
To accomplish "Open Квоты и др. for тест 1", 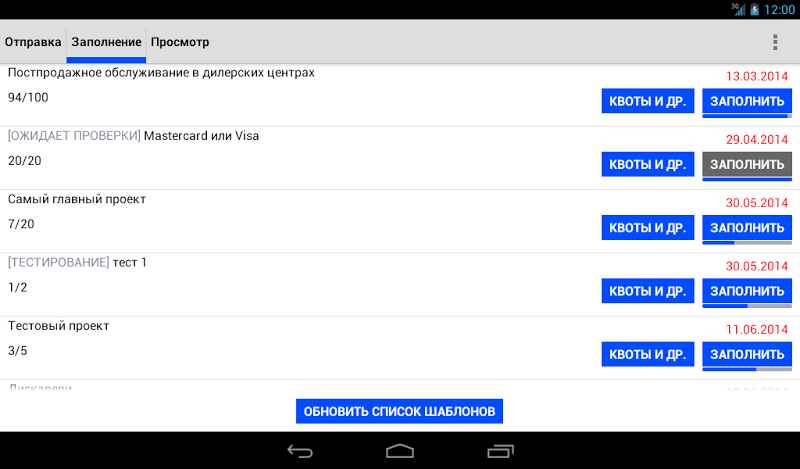I will click(x=648, y=291).
